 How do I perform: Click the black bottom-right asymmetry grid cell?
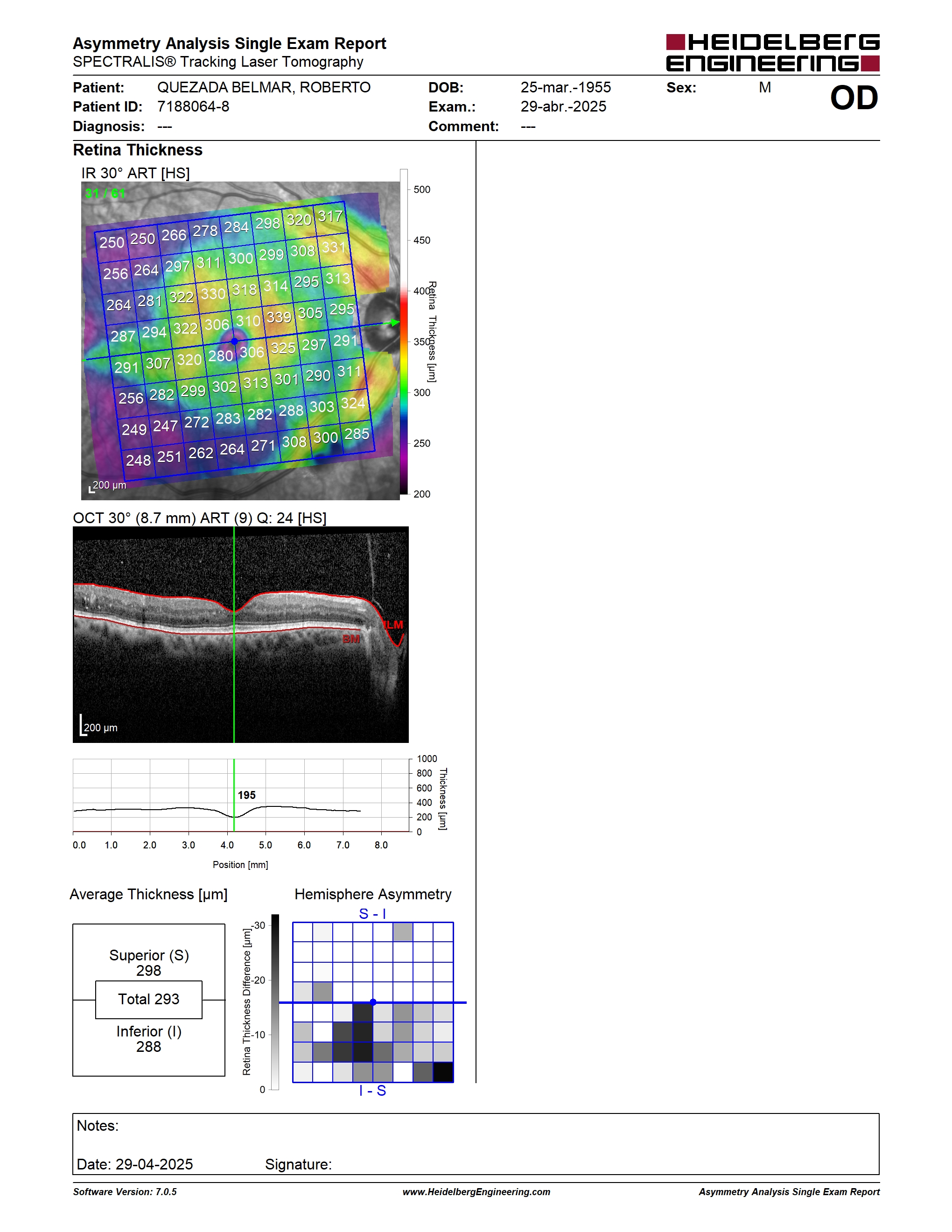pos(443,1072)
